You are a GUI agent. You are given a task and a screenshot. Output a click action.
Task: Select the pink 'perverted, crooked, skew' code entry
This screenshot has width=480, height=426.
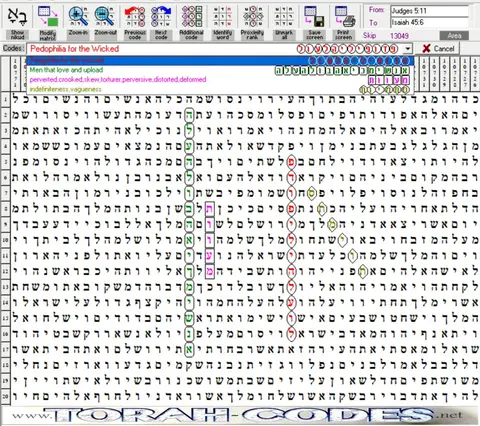[220, 80]
